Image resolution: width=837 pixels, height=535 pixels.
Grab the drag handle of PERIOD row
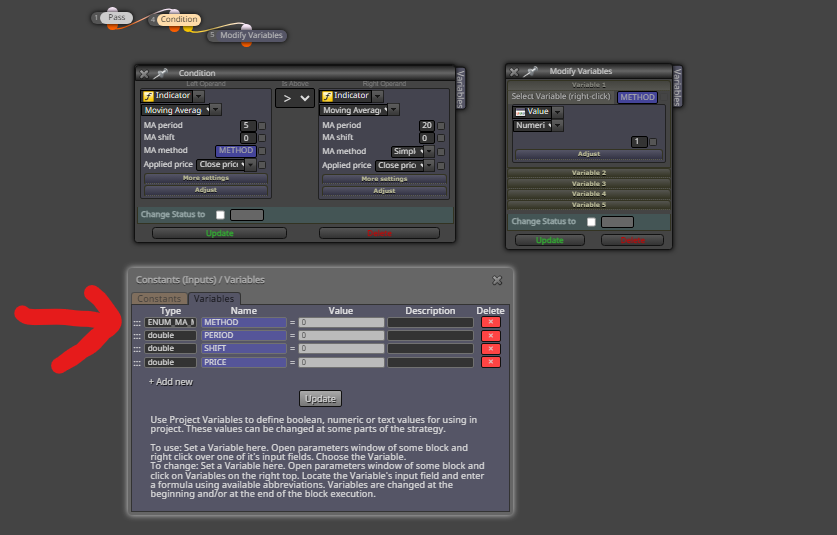point(137,336)
